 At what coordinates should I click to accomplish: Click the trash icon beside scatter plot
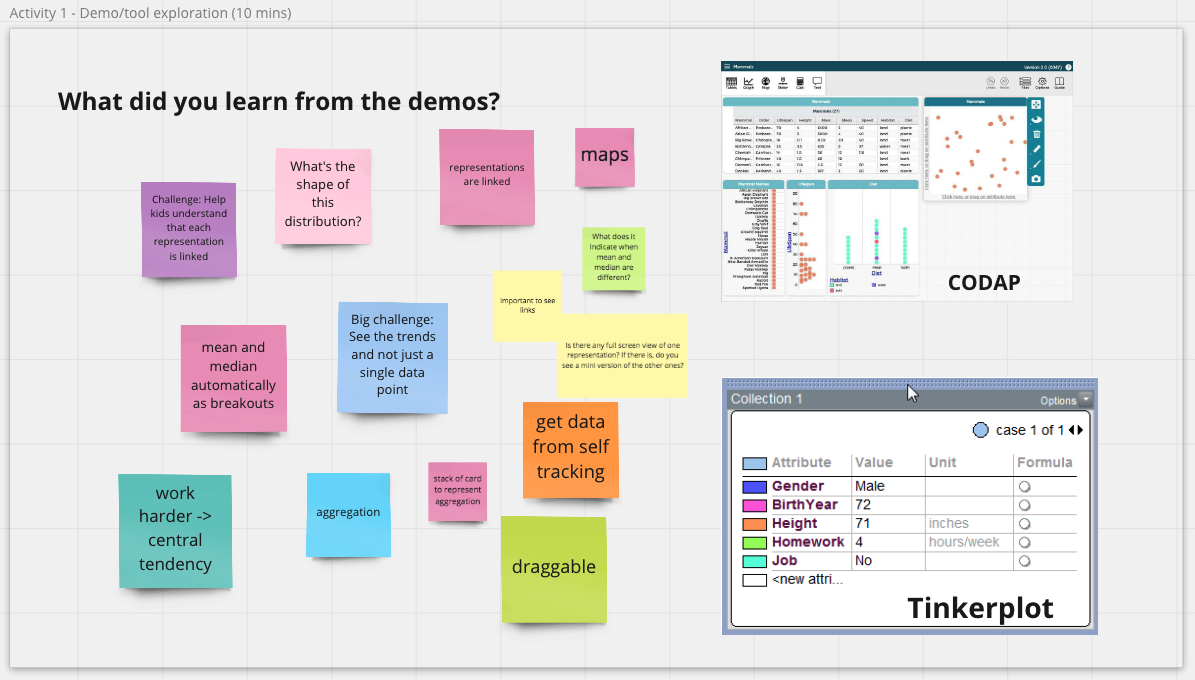click(1037, 134)
